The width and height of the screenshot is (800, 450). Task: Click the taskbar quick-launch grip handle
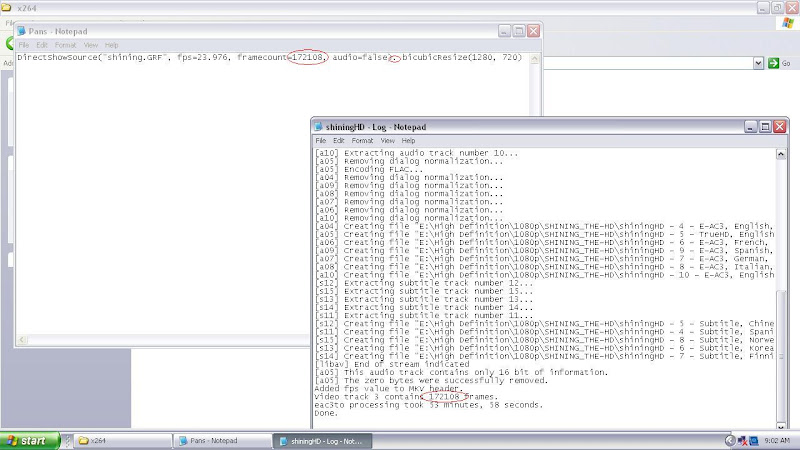point(67,441)
